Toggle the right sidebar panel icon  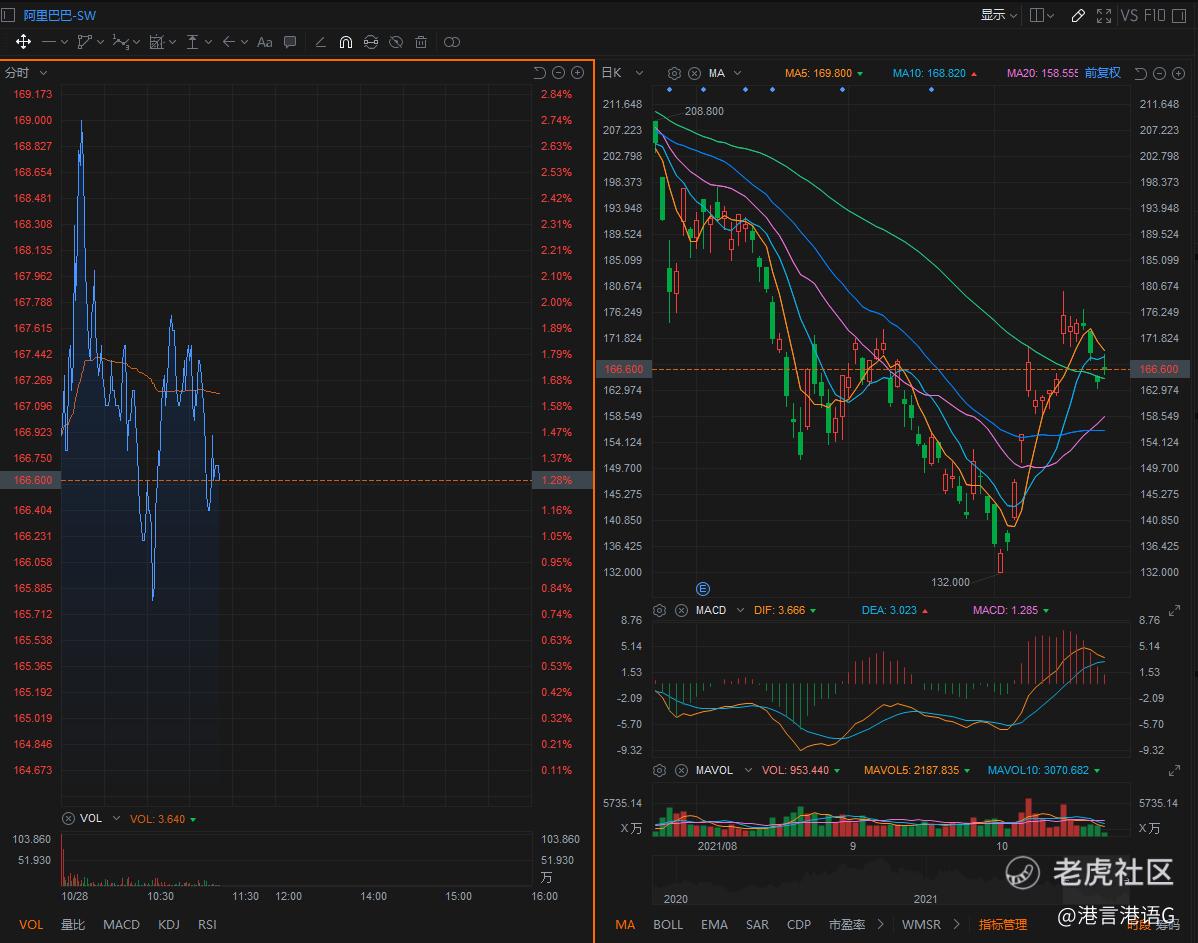pos(1180,15)
